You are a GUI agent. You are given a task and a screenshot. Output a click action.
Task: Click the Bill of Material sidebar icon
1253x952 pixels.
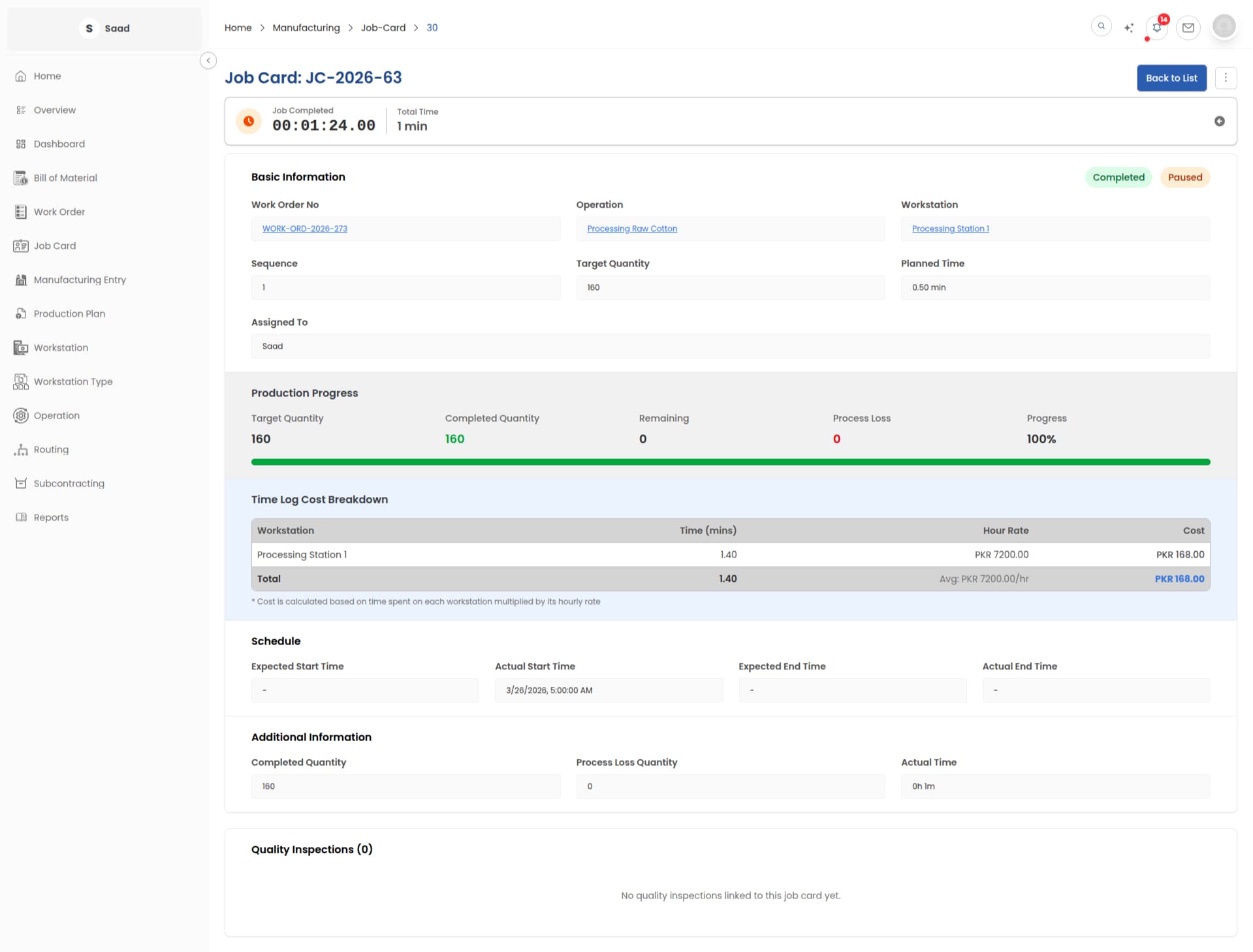pyautogui.click(x=21, y=178)
